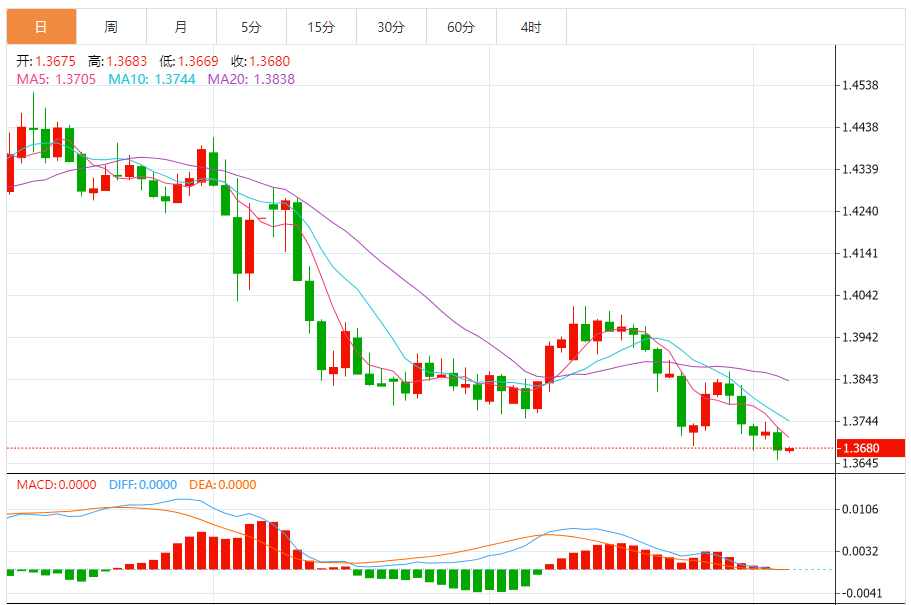This screenshot has width=911, height=605.
Task: Click the 0.0106 MACD axis label
Action: (x=860, y=509)
